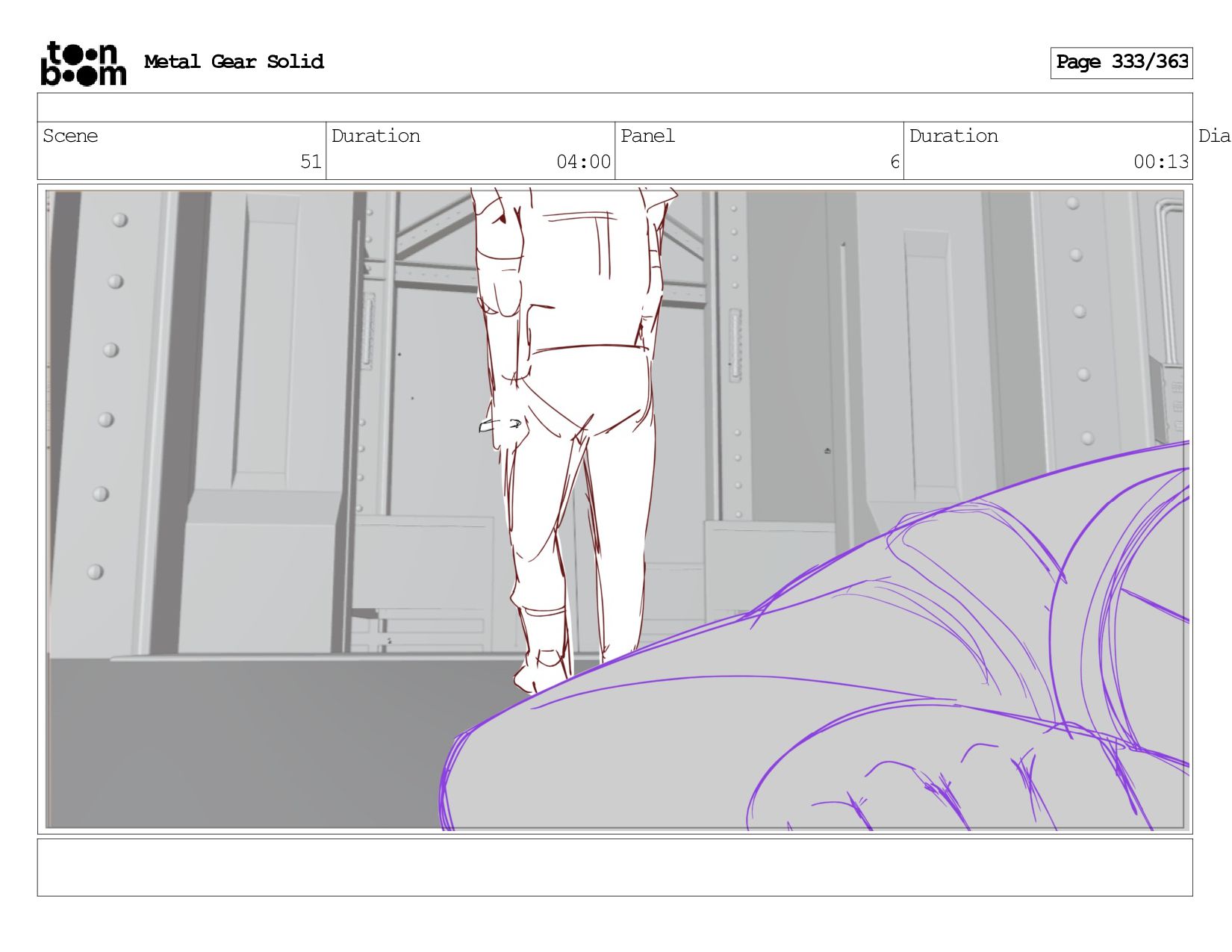Select the 'Metal Gear Solid' title text

click(x=234, y=62)
